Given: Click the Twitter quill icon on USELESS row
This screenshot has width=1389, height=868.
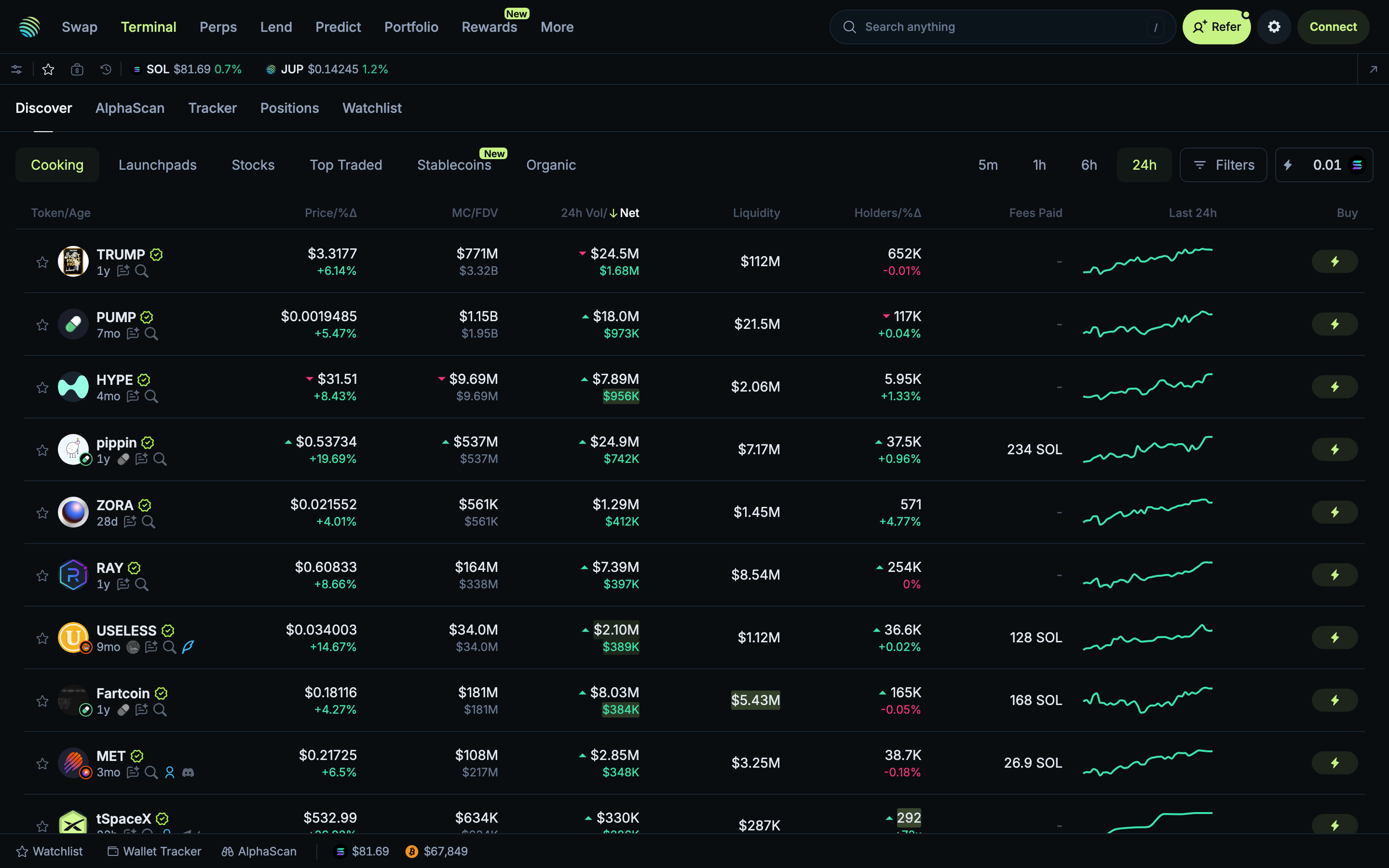Looking at the screenshot, I should point(188,646).
